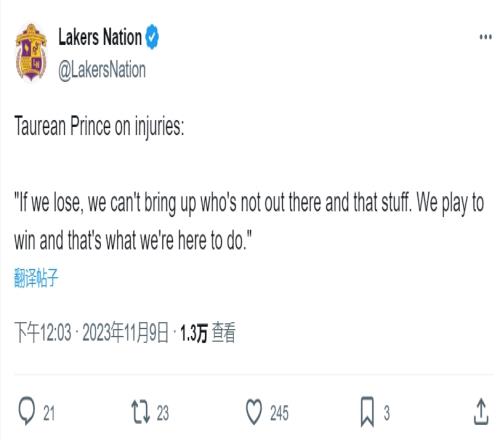The height and width of the screenshot is (440, 500).
Task: Click the quoted tweet body text
Action: pos(249,221)
